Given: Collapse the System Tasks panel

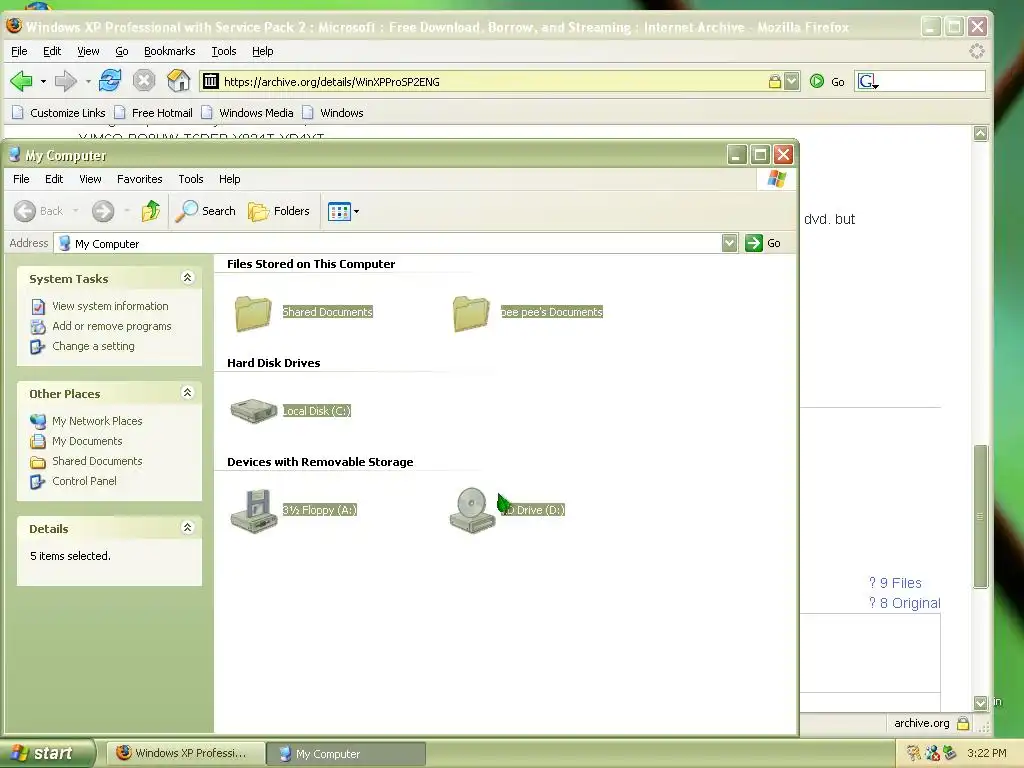Looking at the screenshot, I should (187, 278).
